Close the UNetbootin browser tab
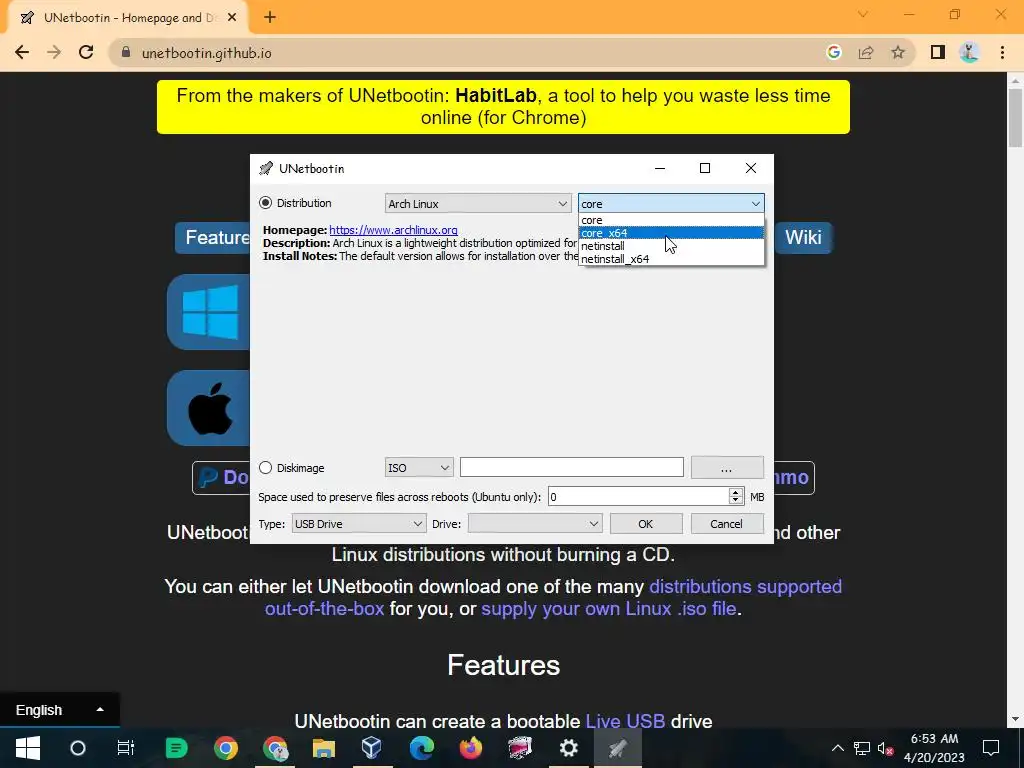The image size is (1024, 768). coord(232,18)
